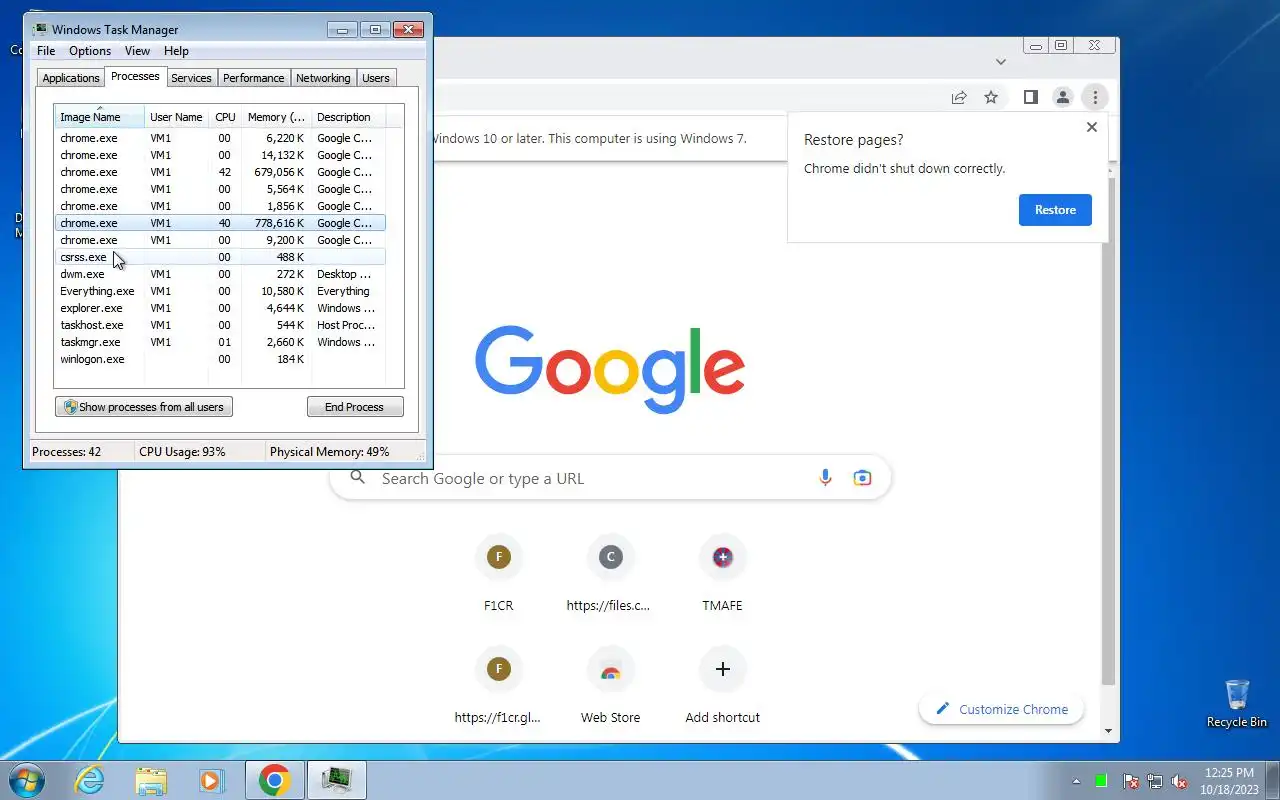Switch to Applications tab
Image resolution: width=1280 pixels, height=800 pixels.
(71, 78)
